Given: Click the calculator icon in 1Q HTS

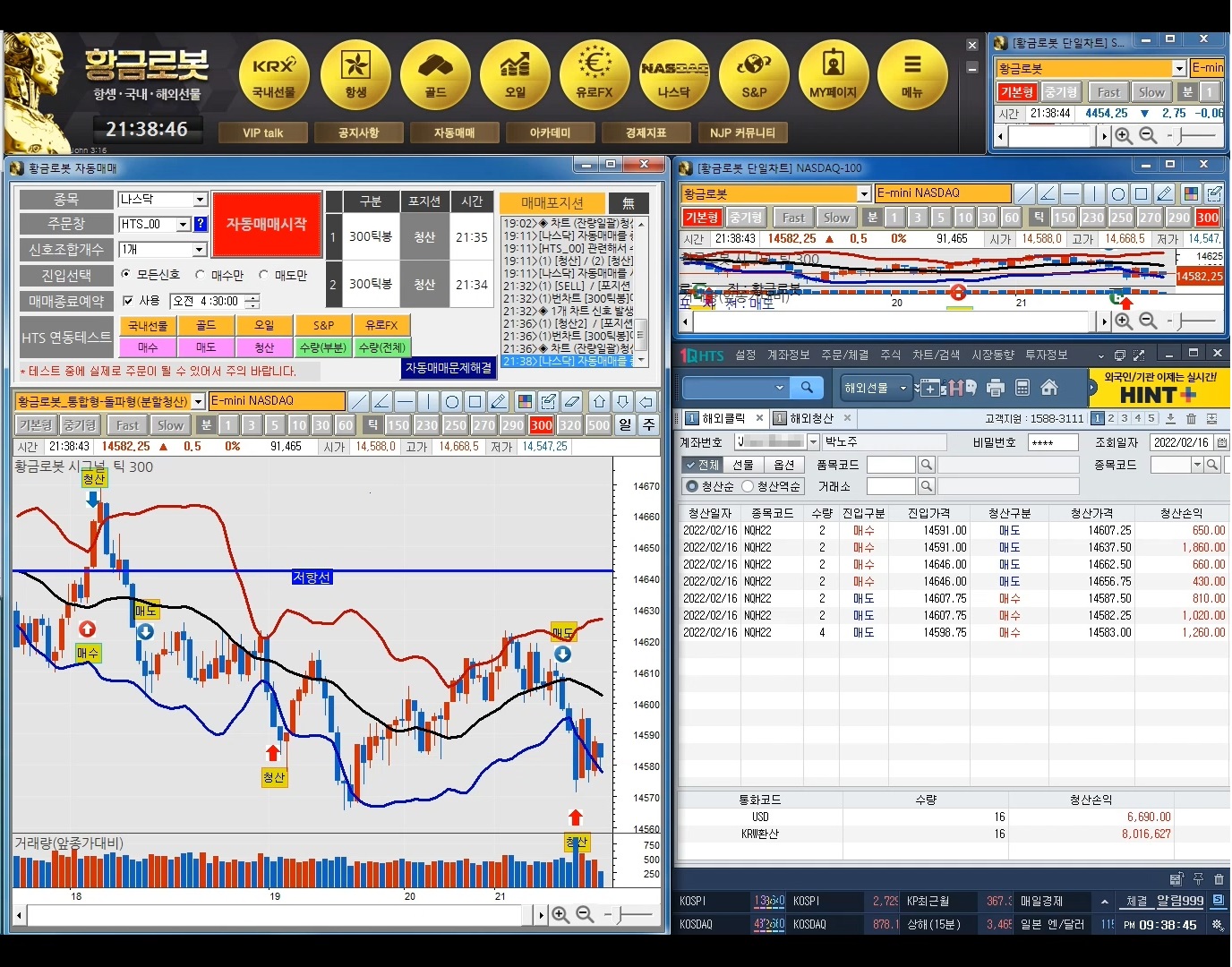Looking at the screenshot, I should pos(1022,388).
